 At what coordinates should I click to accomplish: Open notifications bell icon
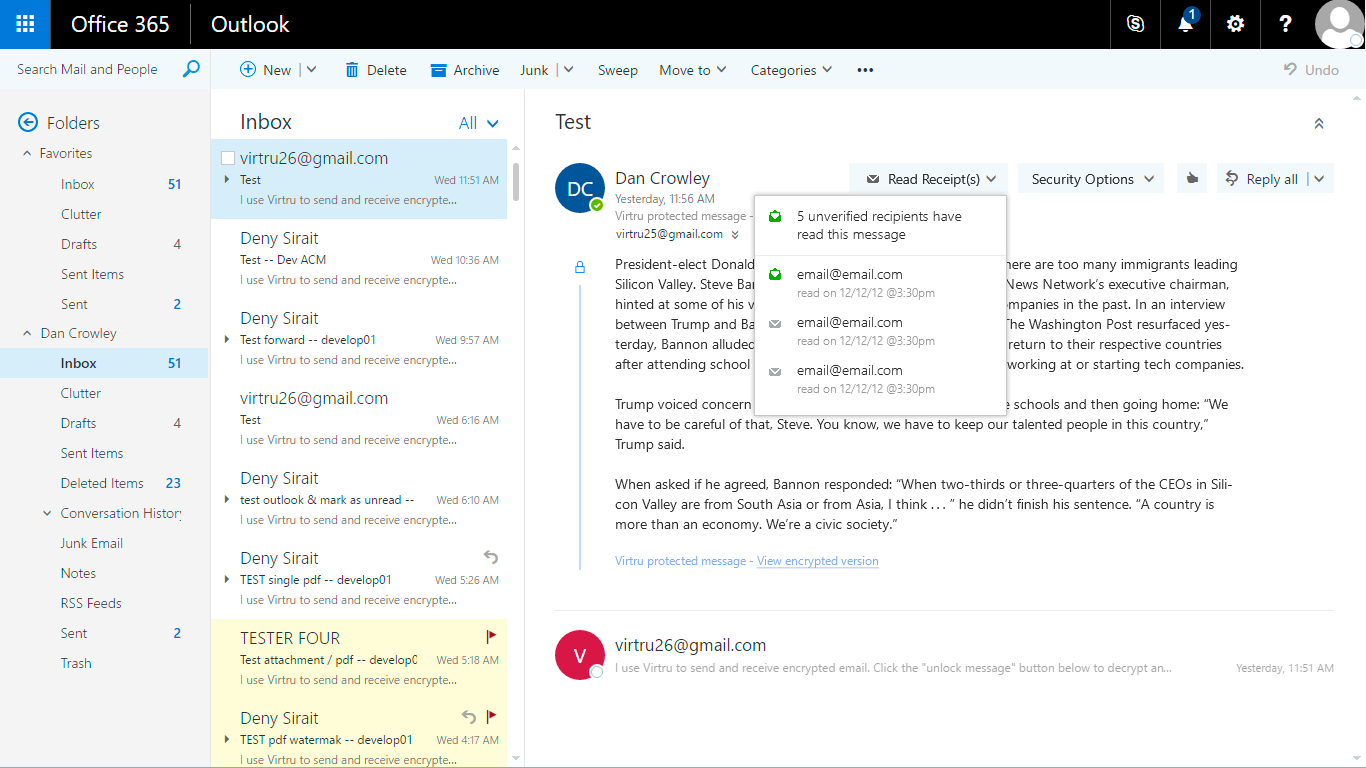tap(1185, 24)
